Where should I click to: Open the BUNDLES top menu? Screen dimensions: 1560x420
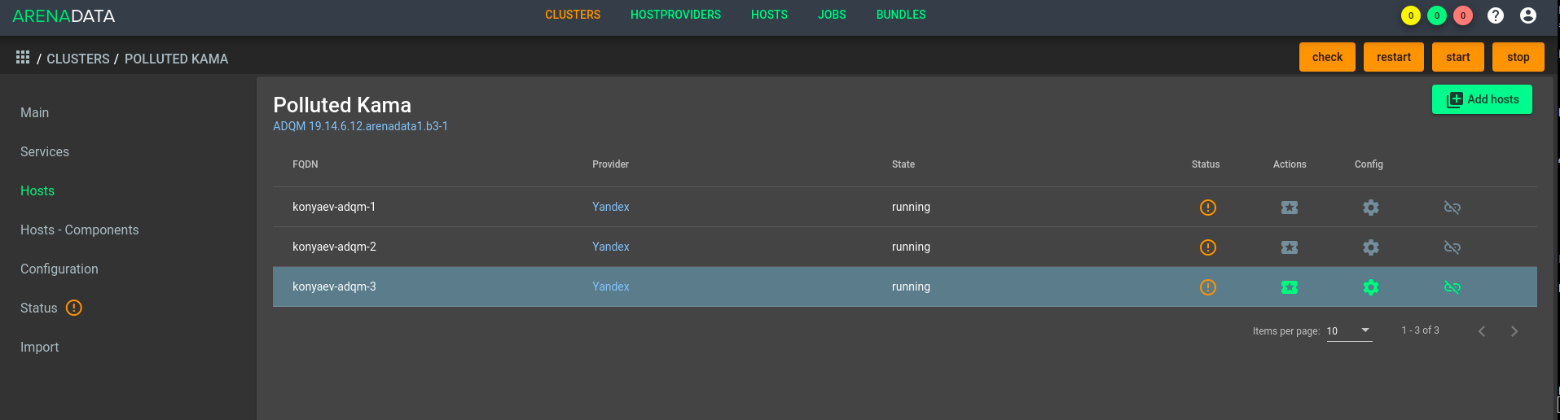(900, 15)
